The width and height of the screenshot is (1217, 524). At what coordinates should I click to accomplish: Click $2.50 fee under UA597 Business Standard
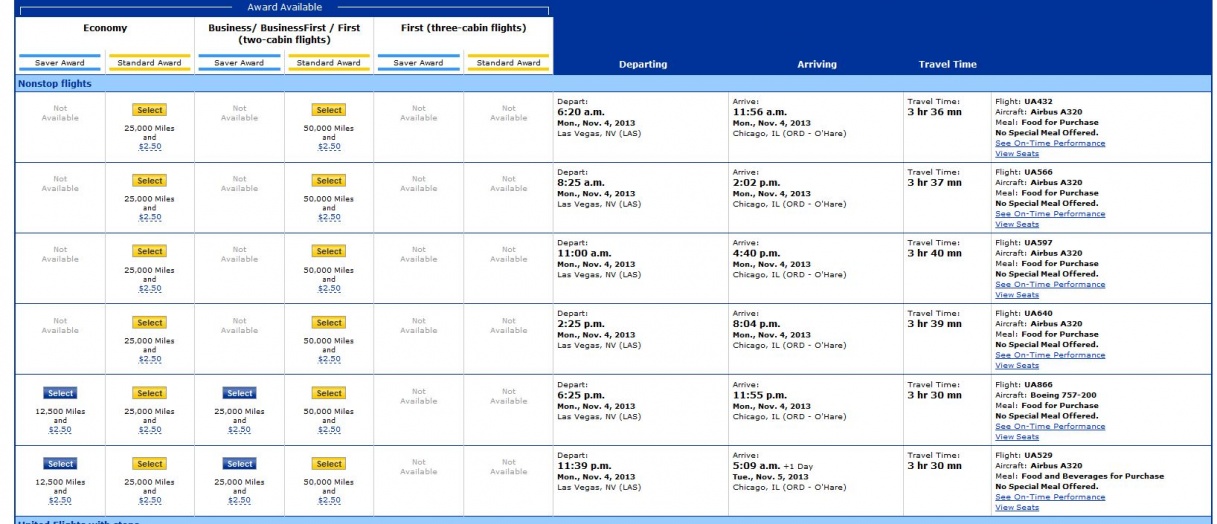point(329,288)
